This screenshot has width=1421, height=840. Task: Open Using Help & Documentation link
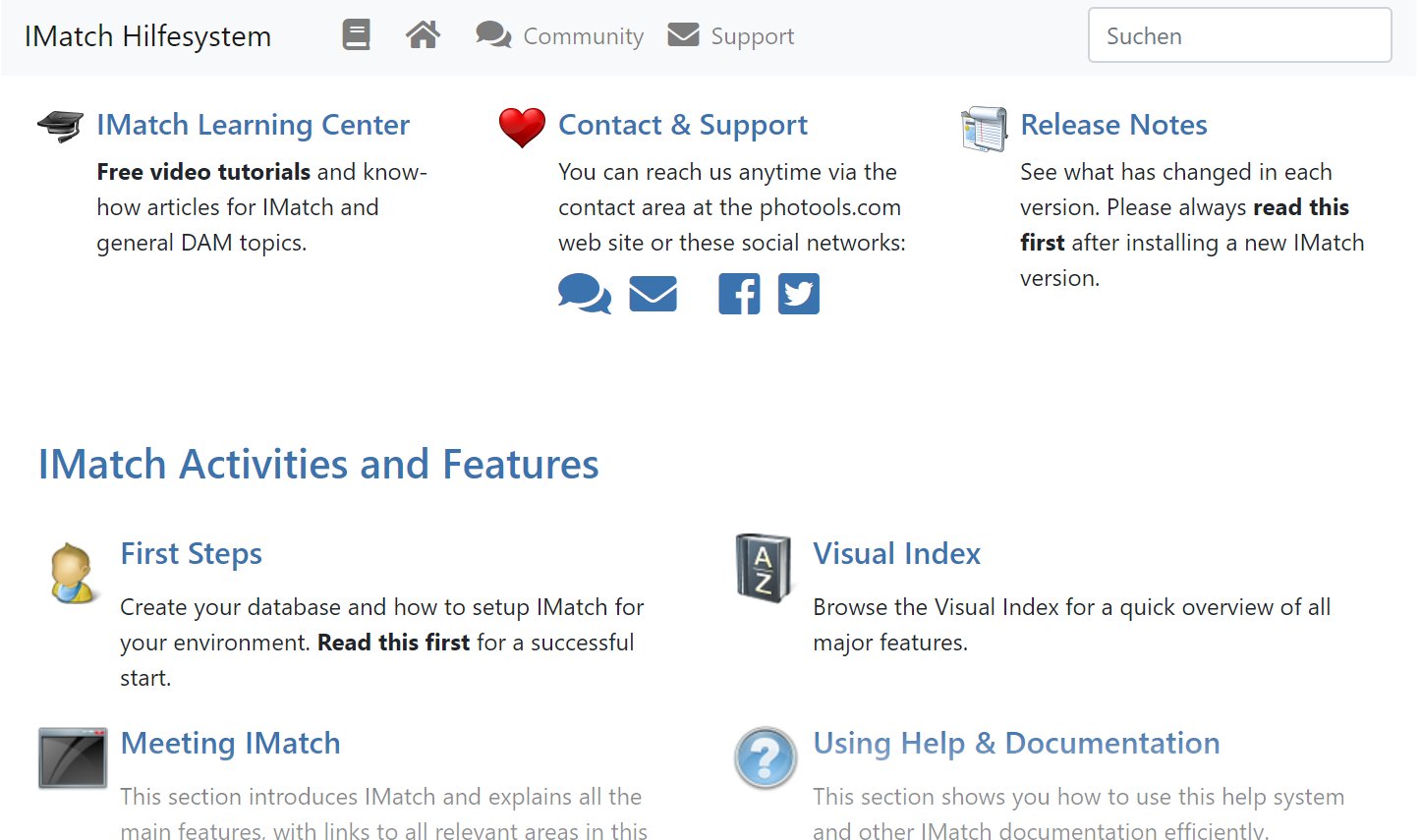pos(1016,744)
